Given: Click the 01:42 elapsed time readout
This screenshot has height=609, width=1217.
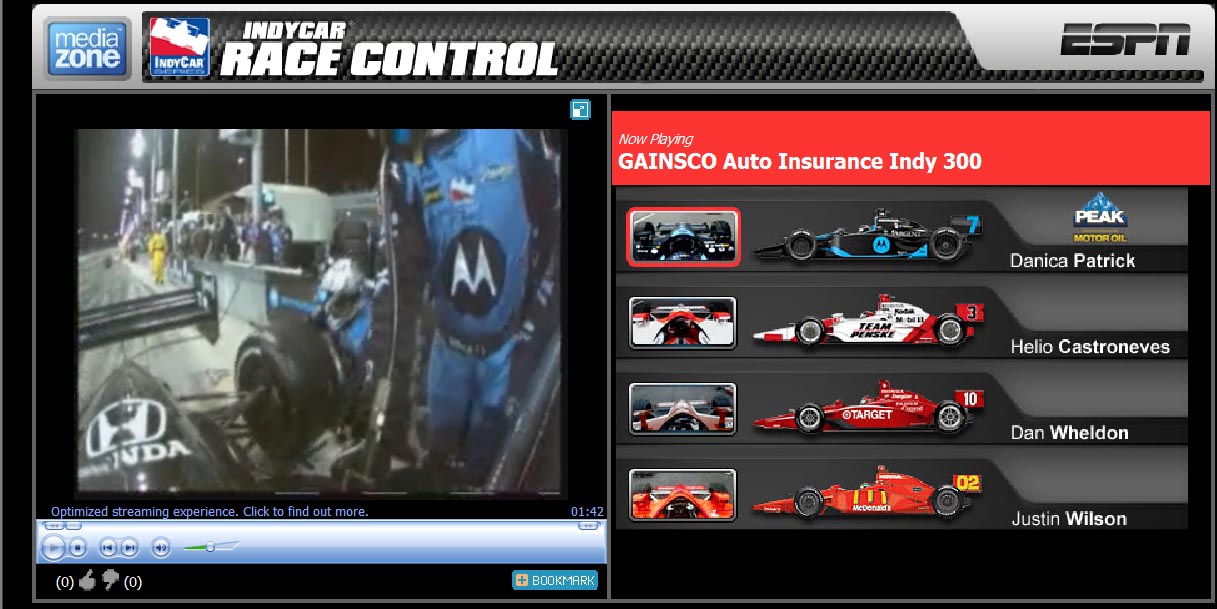Looking at the screenshot, I should (587, 511).
